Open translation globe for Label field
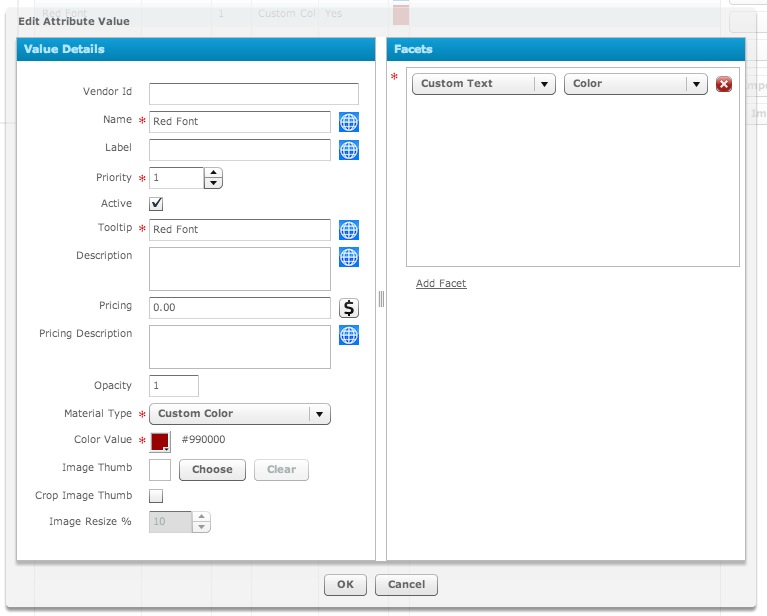 pos(349,150)
